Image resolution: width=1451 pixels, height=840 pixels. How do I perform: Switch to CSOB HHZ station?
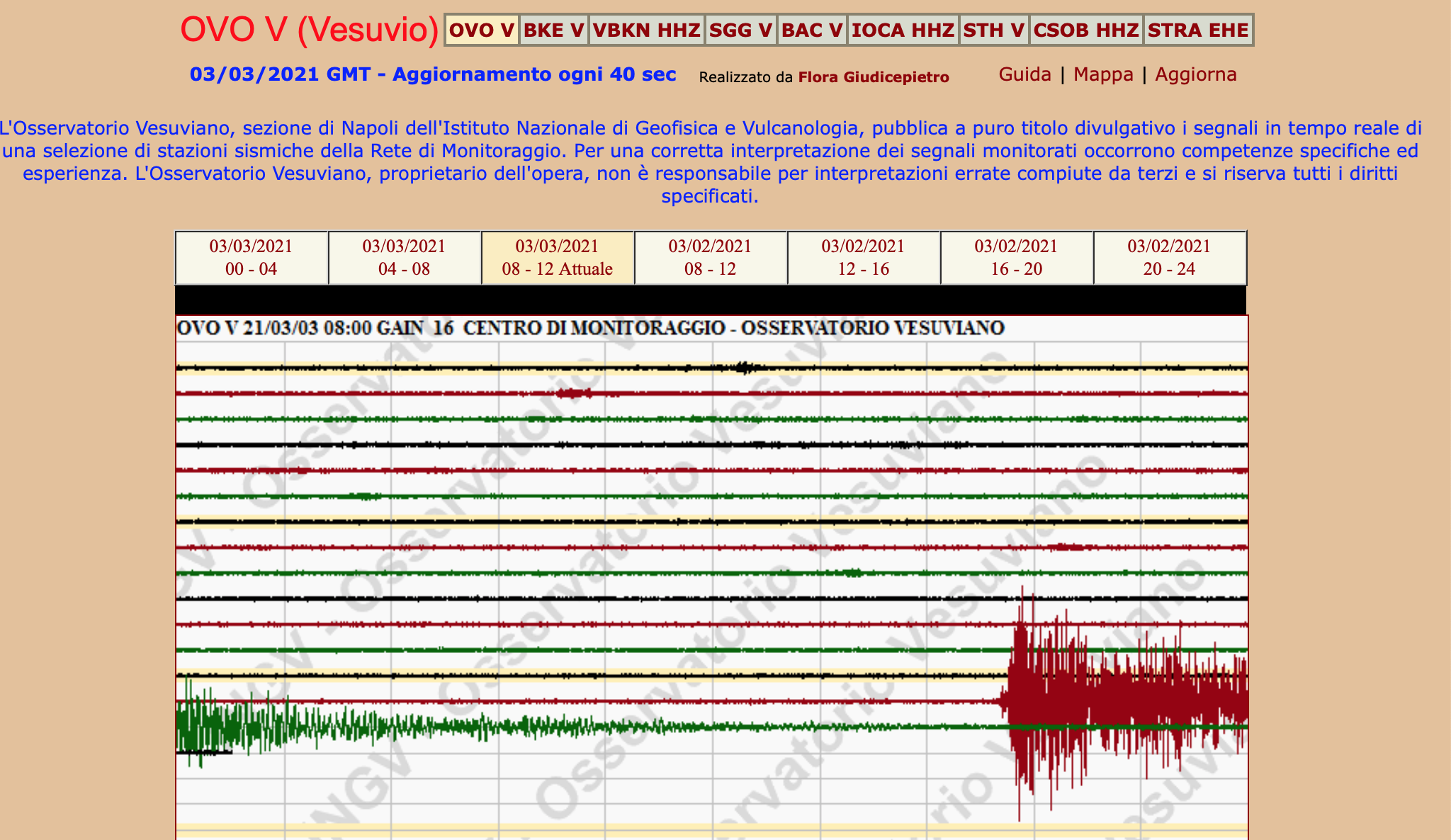[1086, 30]
